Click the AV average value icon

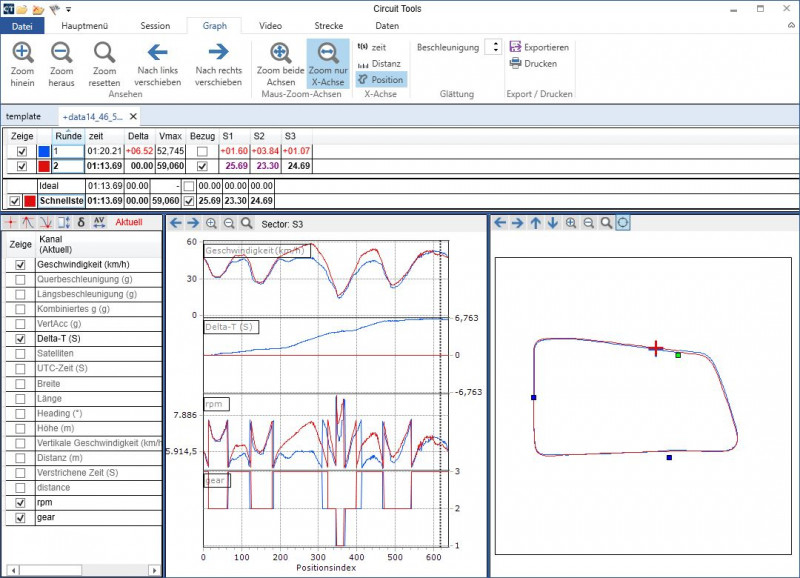(x=99, y=222)
